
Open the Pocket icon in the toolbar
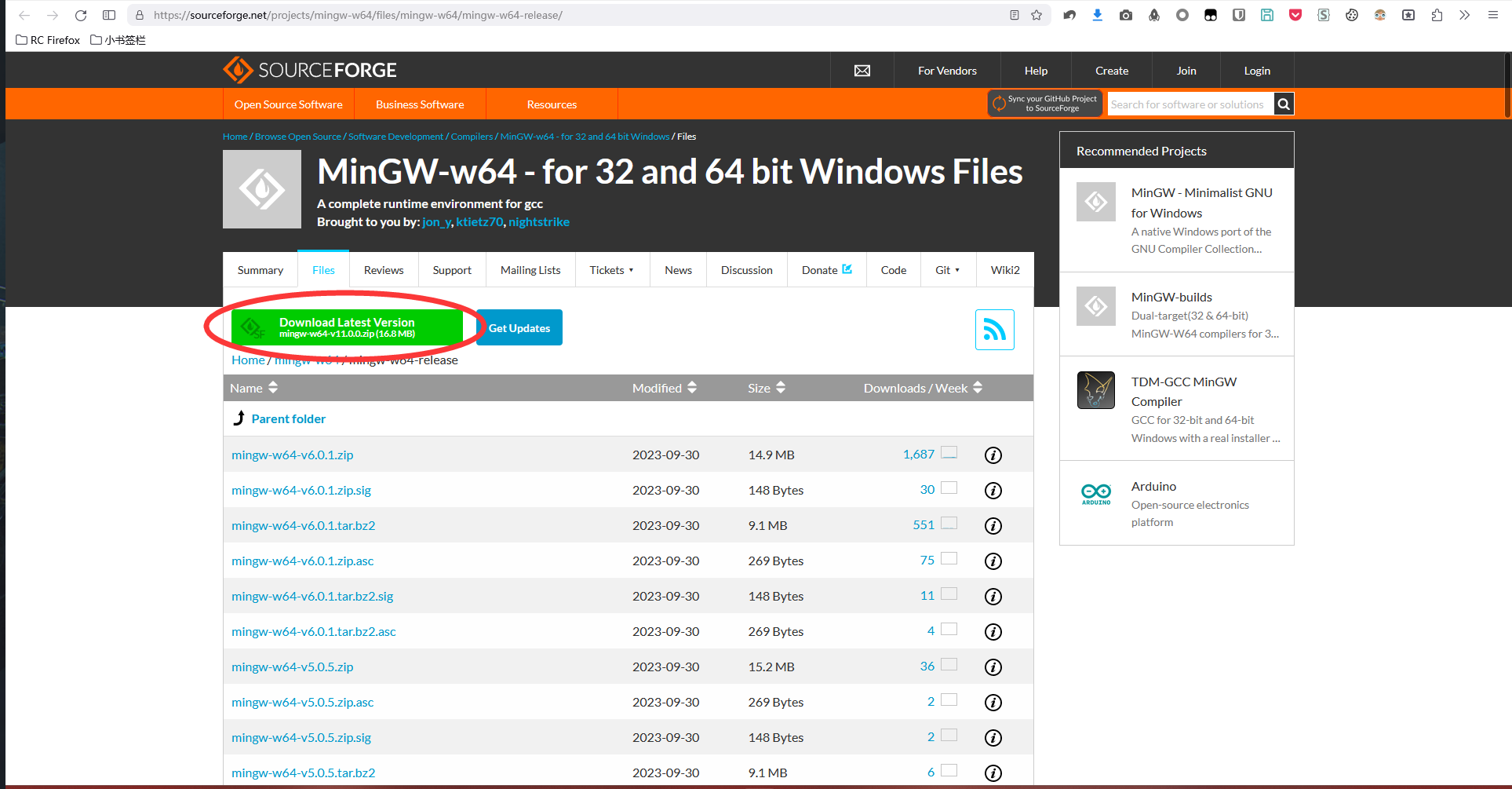coord(1295,15)
